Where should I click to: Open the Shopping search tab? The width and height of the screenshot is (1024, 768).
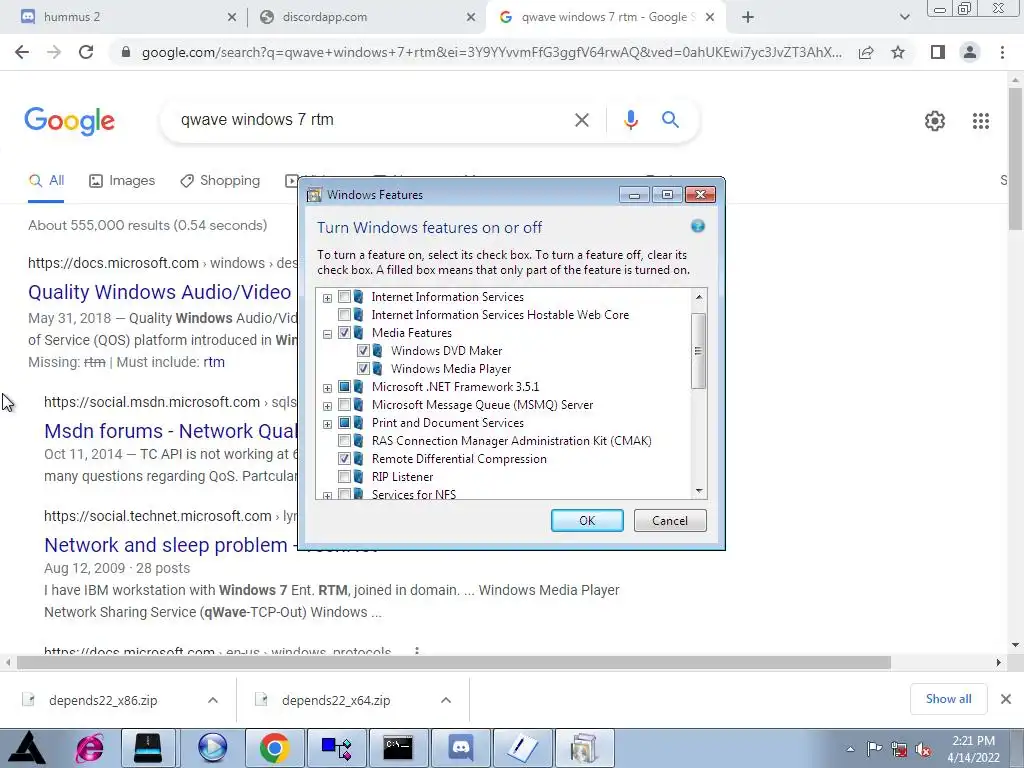[220, 181]
